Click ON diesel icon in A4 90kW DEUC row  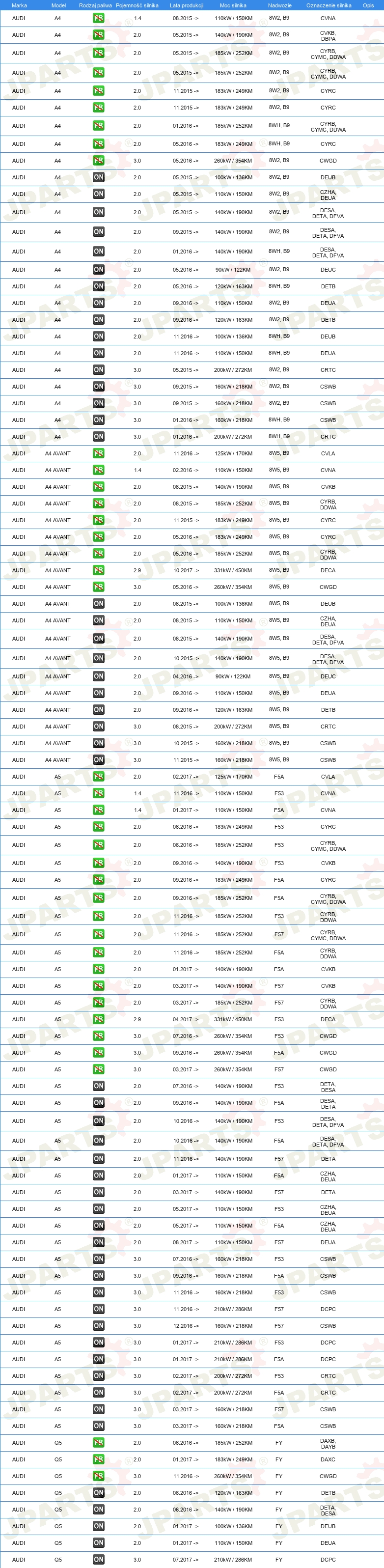point(99,270)
